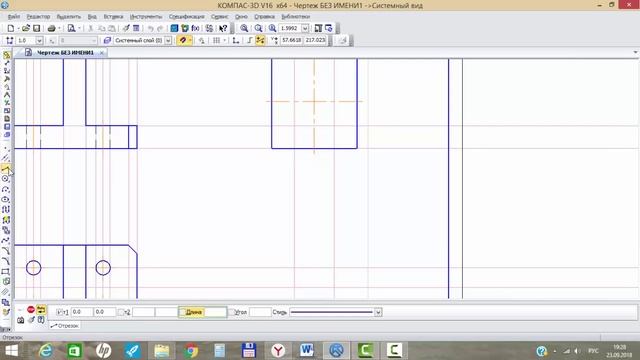This screenshot has height=360, width=640.
Task: Toggle the Угол lock checkbox
Action: [x=231, y=312]
